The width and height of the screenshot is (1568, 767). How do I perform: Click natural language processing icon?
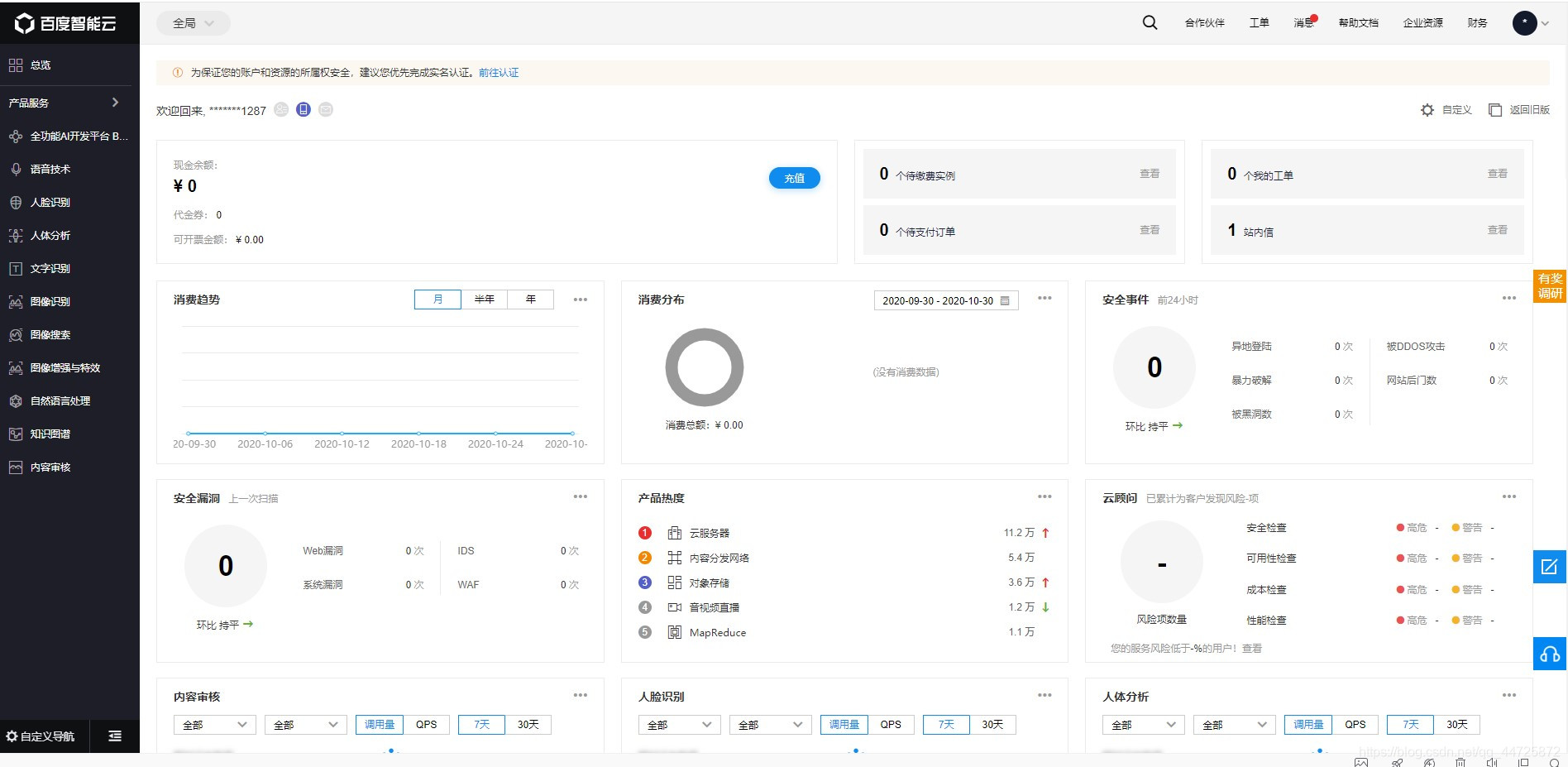pyautogui.click(x=16, y=400)
